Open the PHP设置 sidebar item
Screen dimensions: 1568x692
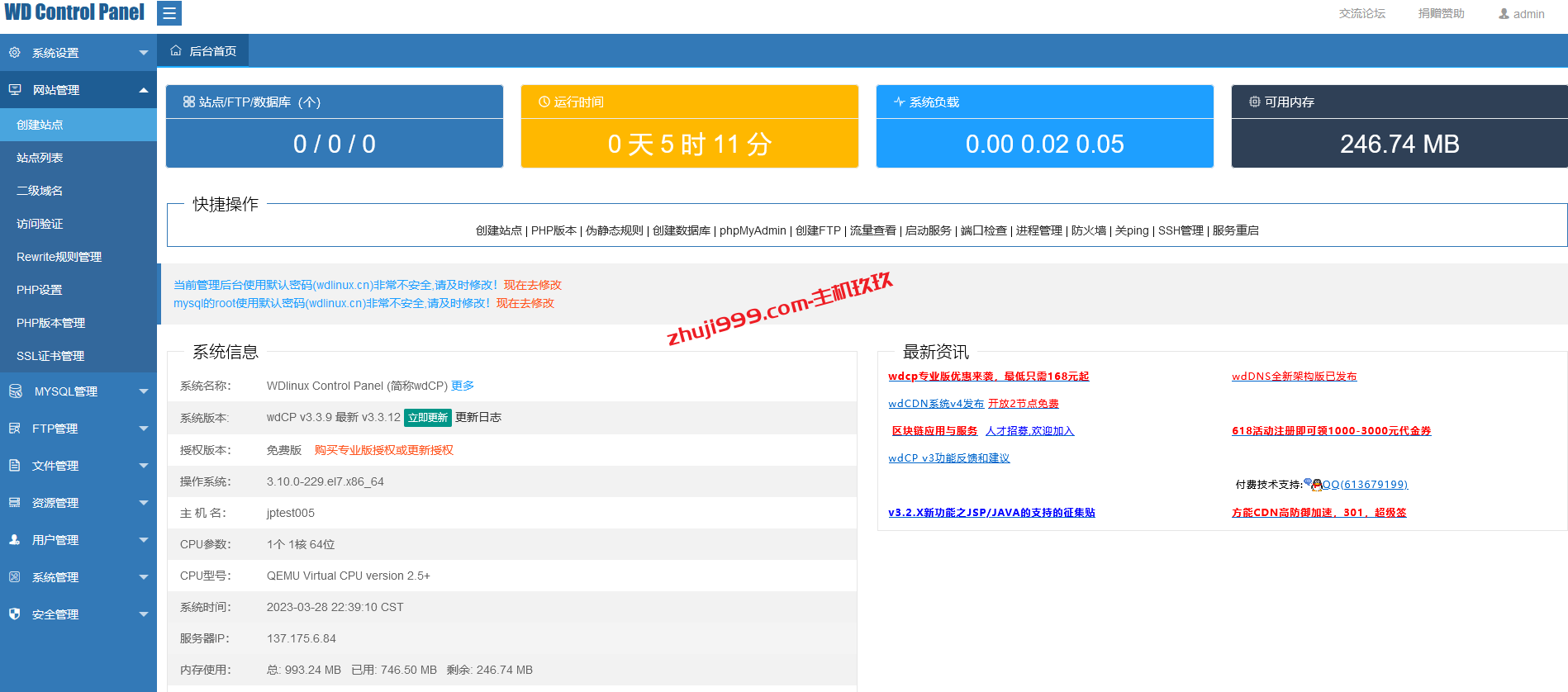78,290
